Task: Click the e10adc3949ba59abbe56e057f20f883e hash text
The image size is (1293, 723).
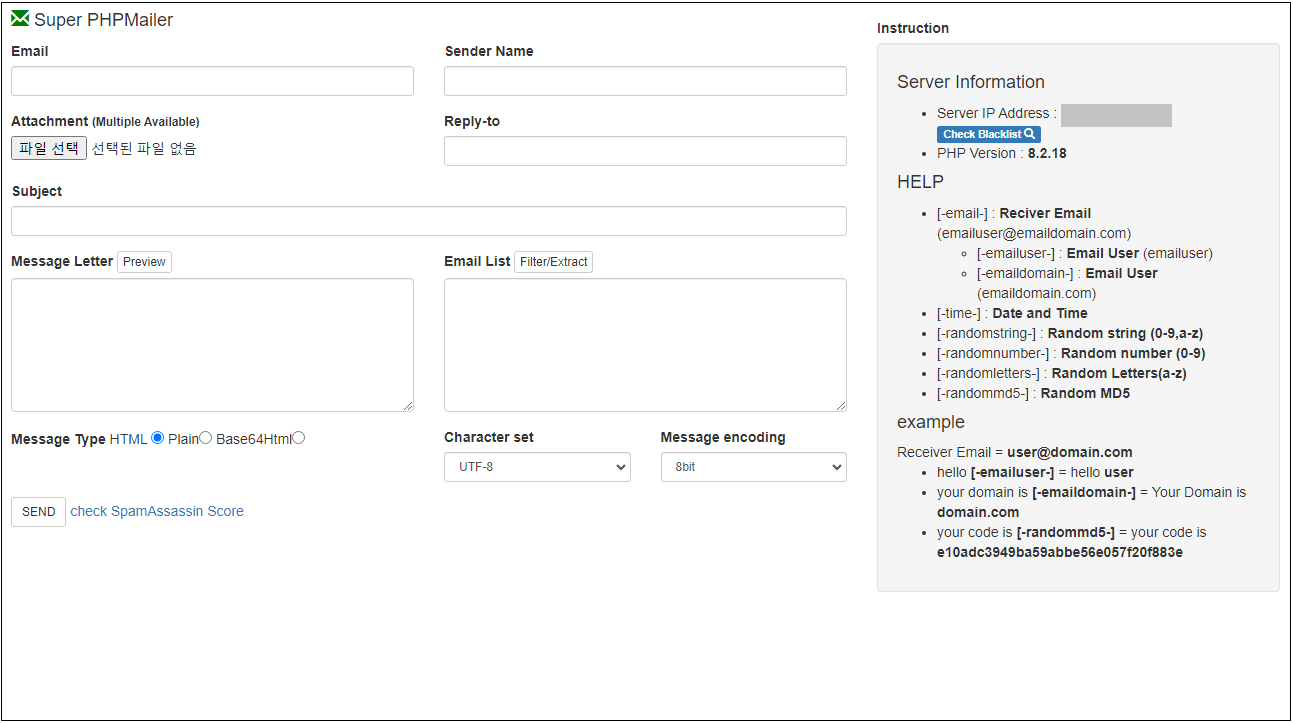Action: click(1060, 552)
